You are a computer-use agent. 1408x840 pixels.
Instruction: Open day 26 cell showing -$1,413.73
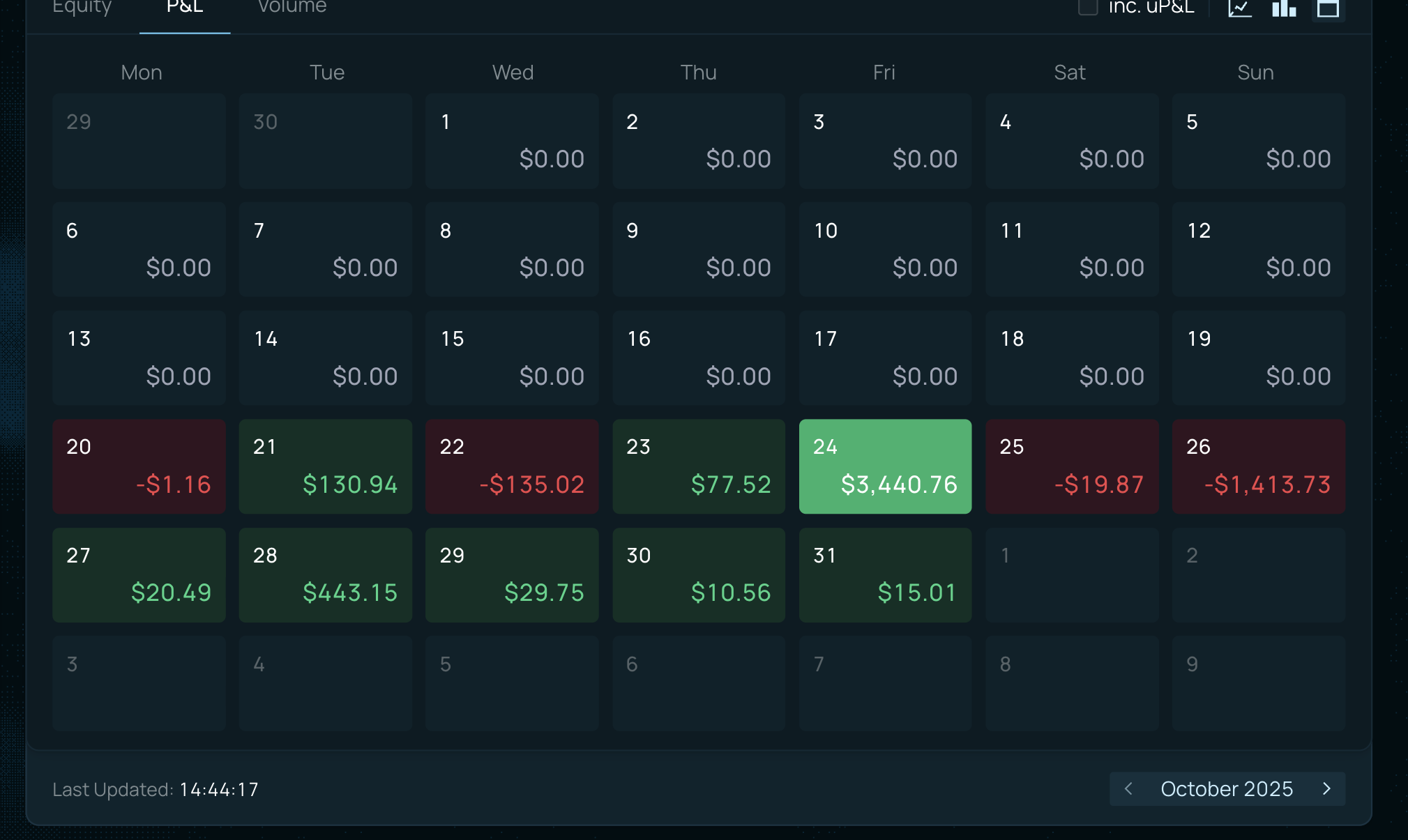(x=1259, y=466)
